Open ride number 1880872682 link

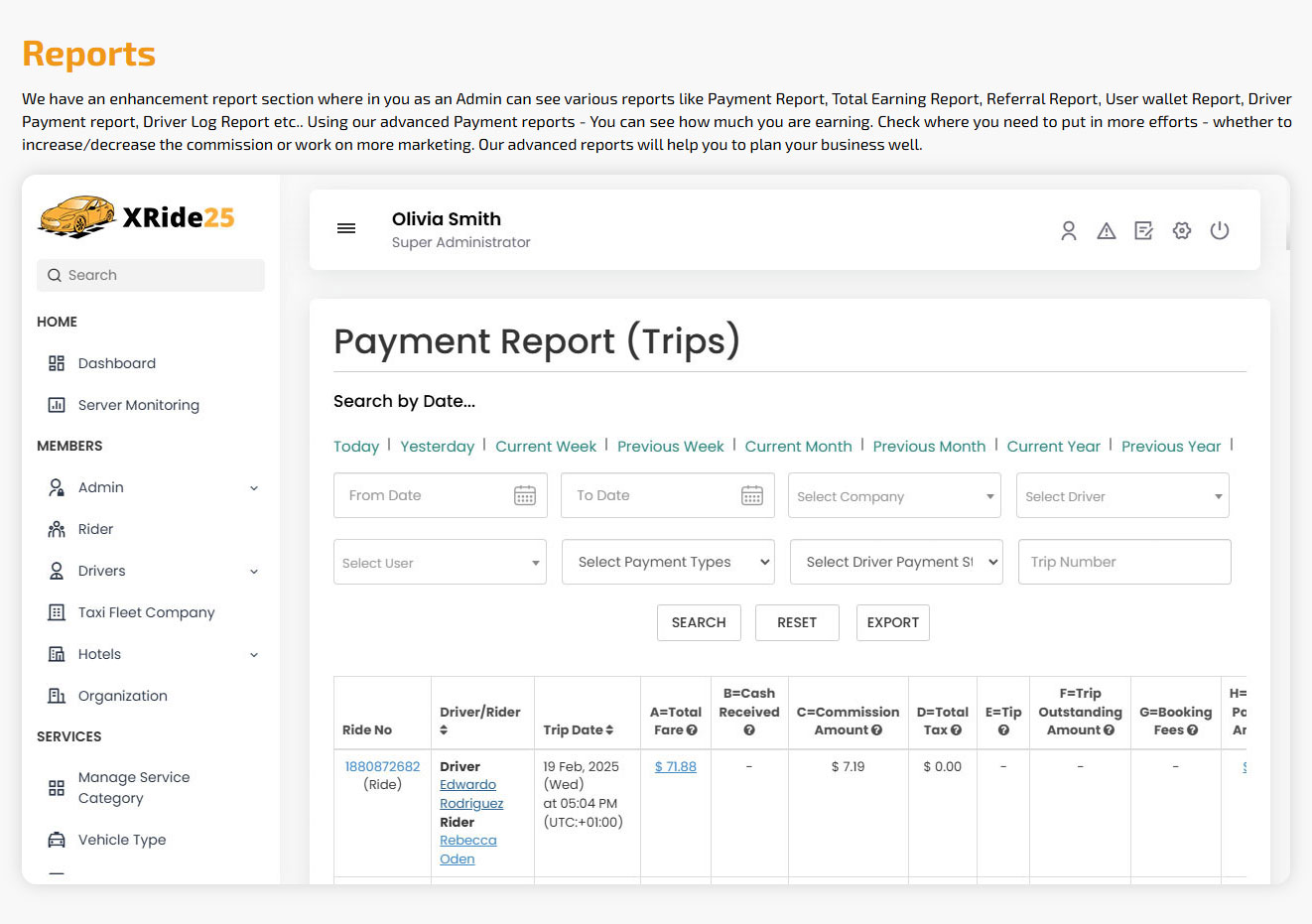[382, 766]
